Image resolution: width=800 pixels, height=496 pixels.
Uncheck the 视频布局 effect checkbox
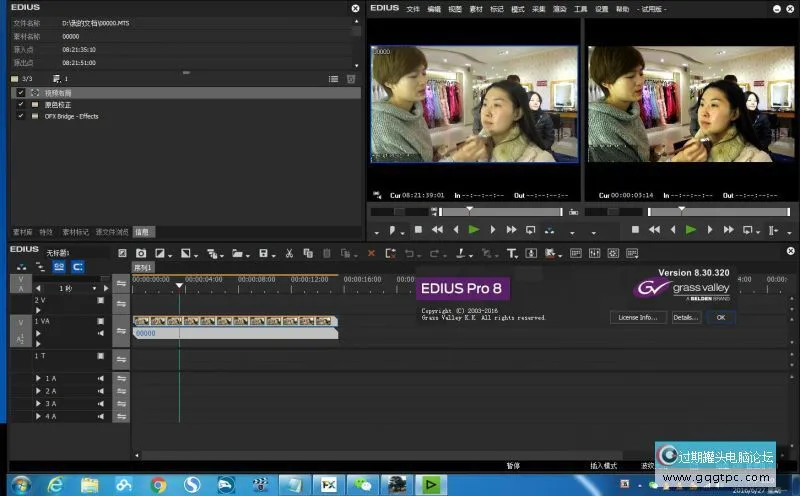[20, 93]
